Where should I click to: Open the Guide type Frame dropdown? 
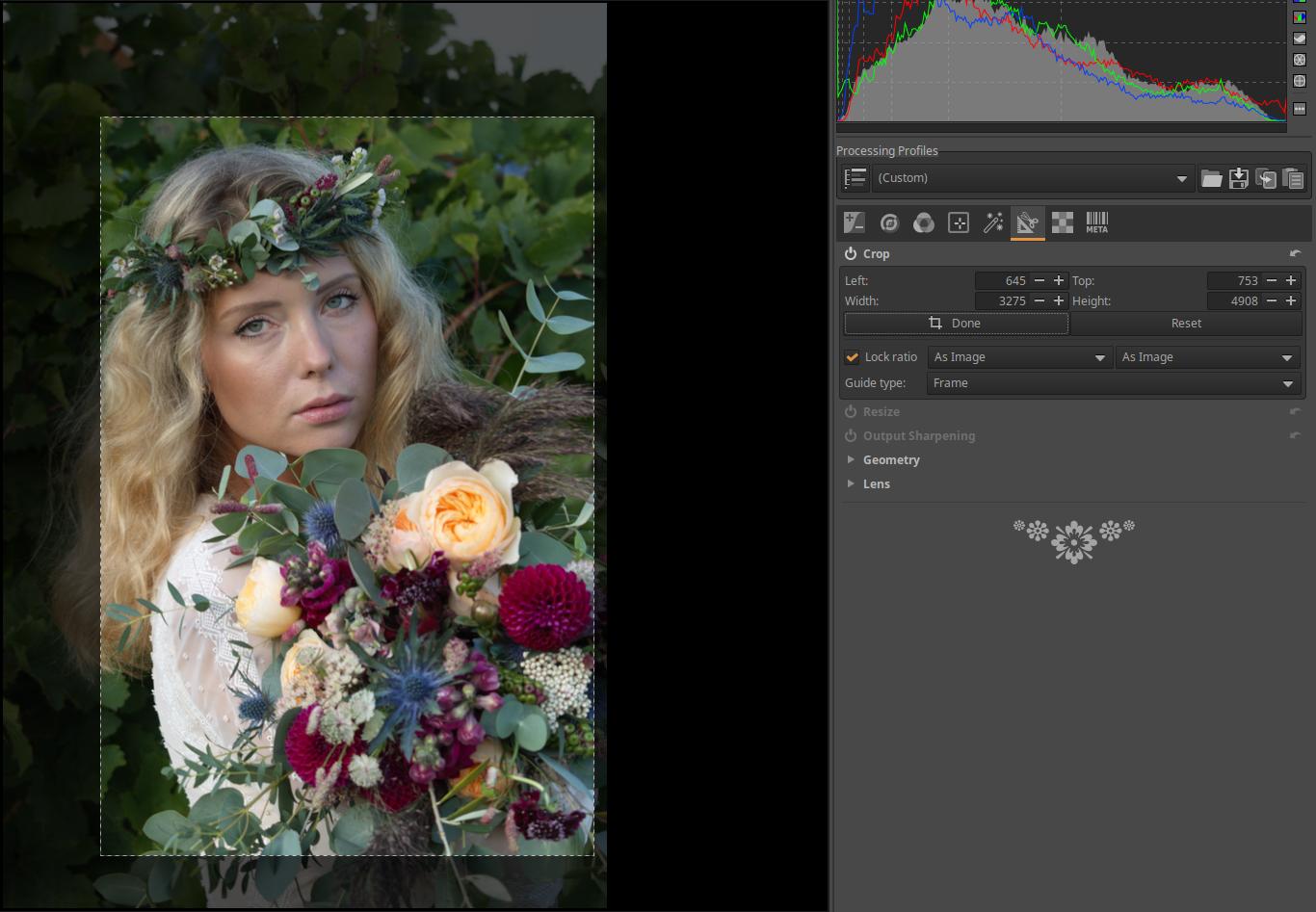(1113, 383)
